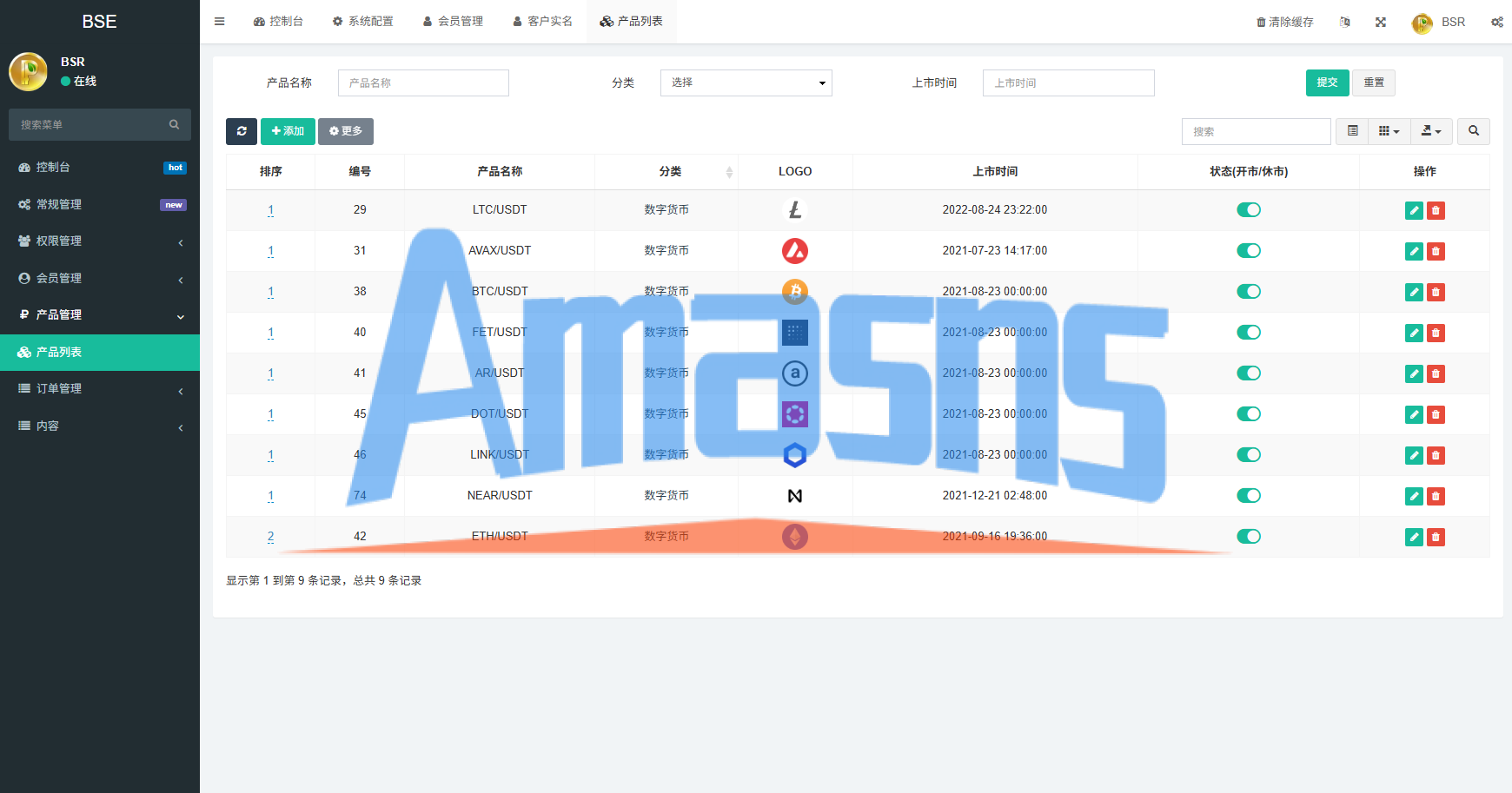Focus the 上市时间 date input
The image size is (1512, 793).
click(1069, 83)
